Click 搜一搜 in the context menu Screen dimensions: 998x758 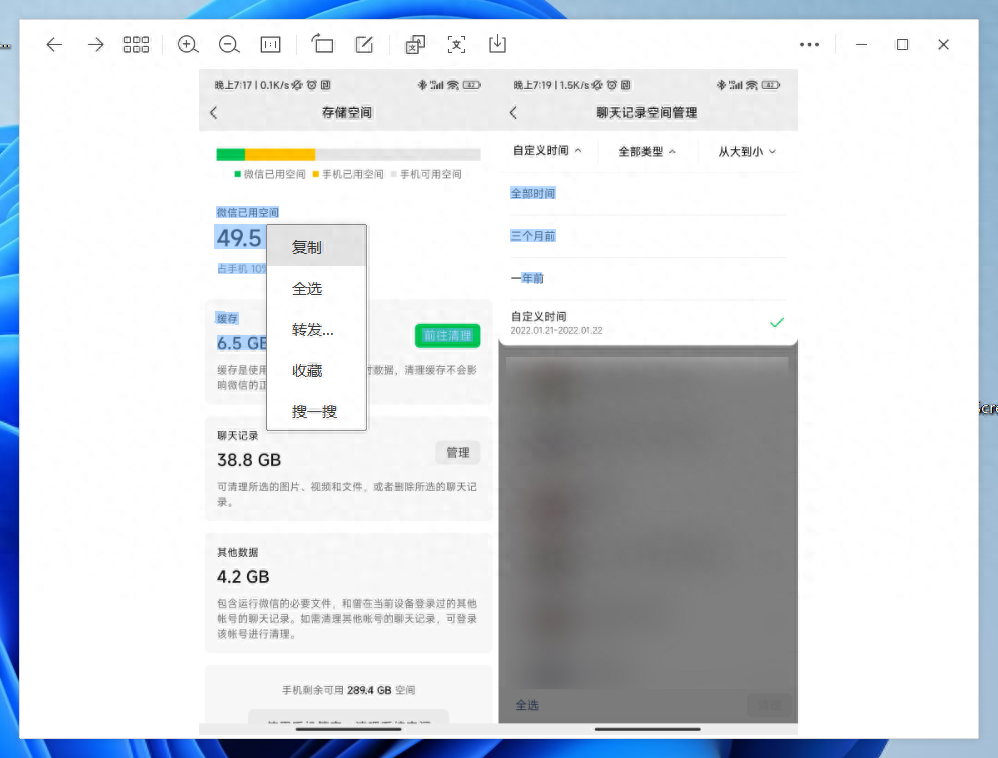[313, 411]
